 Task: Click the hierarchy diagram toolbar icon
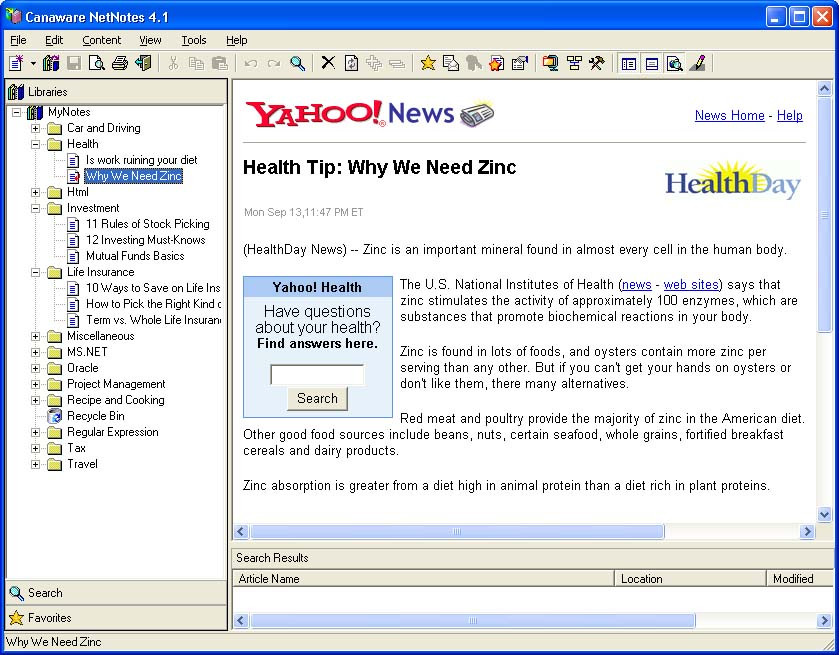(x=574, y=63)
